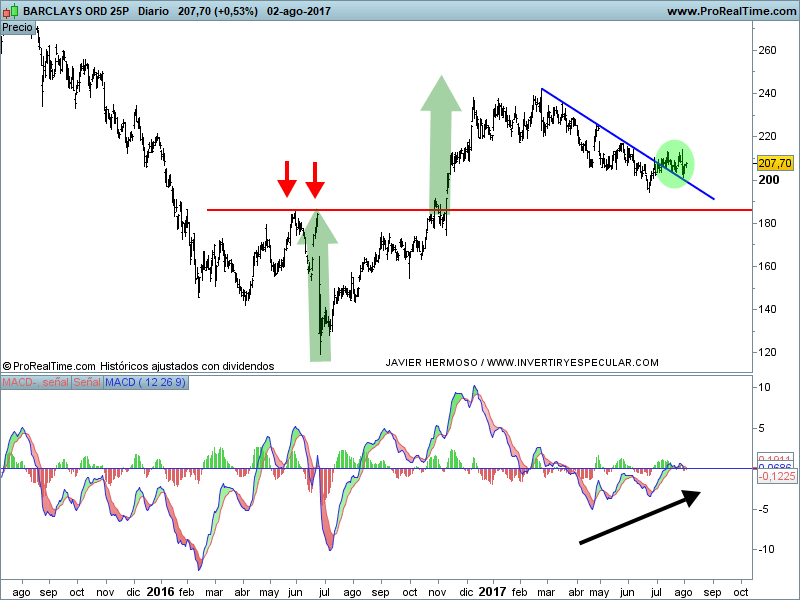Click the BARCLAYS ORD 25P instrument name
Screen dimensions: 800x600
pyautogui.click(x=74, y=11)
